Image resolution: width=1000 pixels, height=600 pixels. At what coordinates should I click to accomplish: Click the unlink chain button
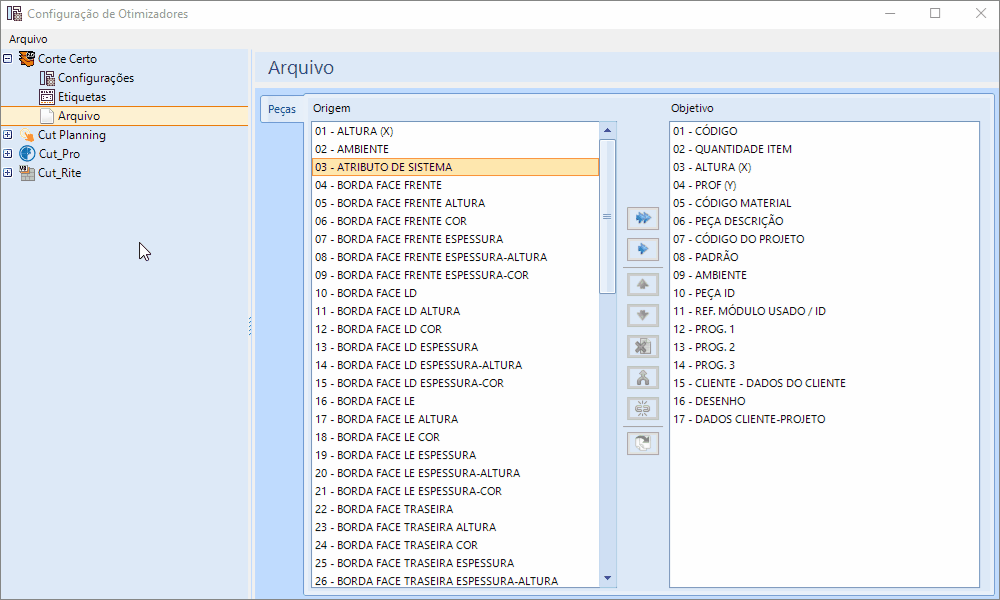[x=643, y=409]
